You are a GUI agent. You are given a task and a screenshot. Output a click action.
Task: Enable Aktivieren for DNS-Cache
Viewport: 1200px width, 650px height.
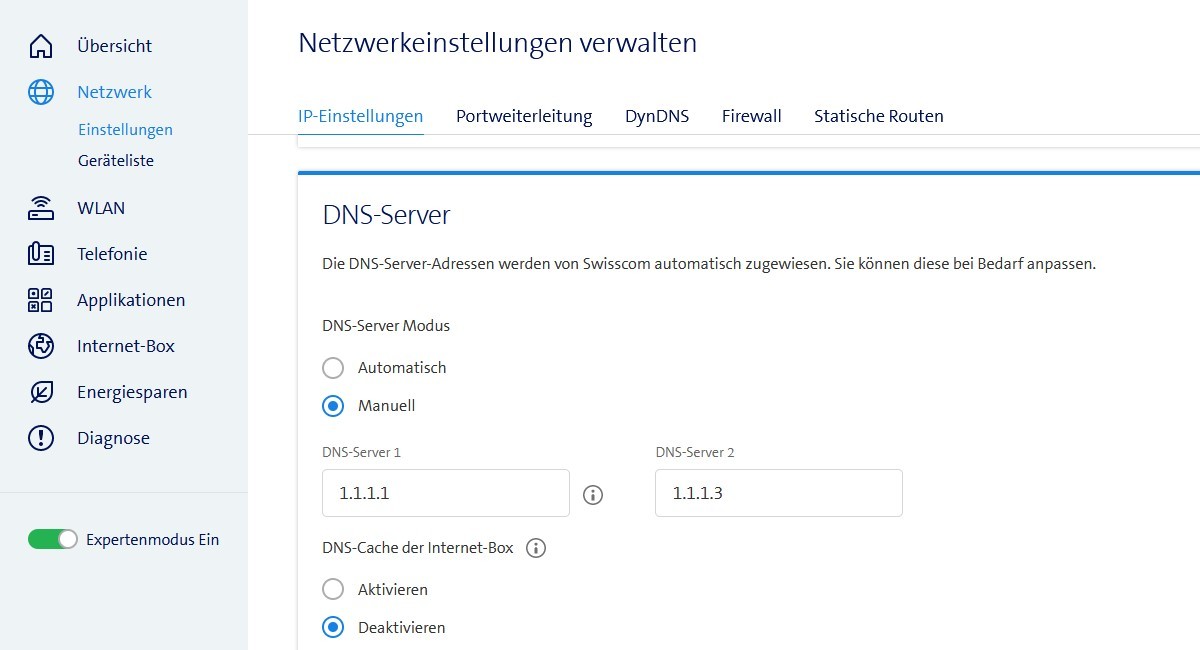(x=333, y=589)
